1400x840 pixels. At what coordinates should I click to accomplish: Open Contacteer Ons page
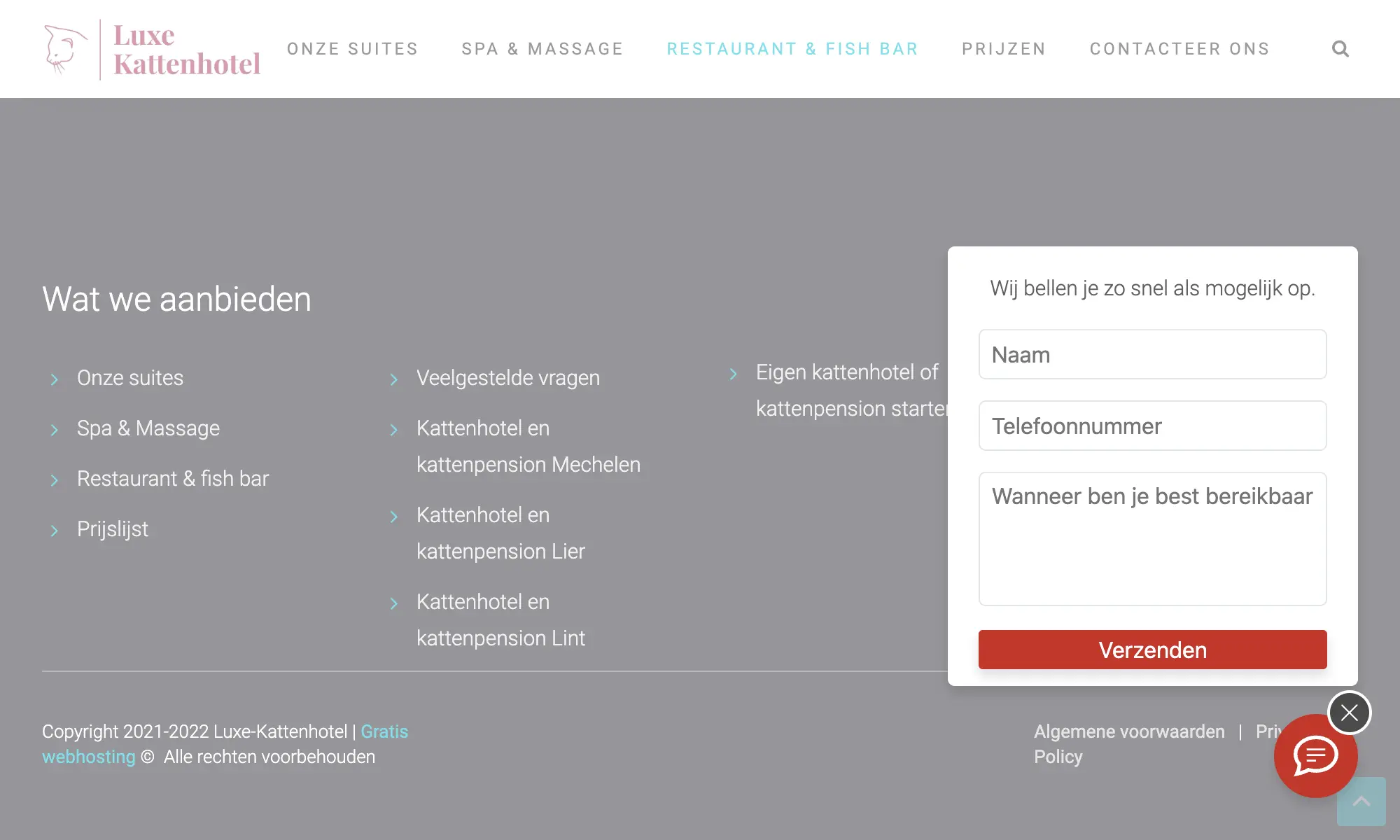click(1179, 49)
